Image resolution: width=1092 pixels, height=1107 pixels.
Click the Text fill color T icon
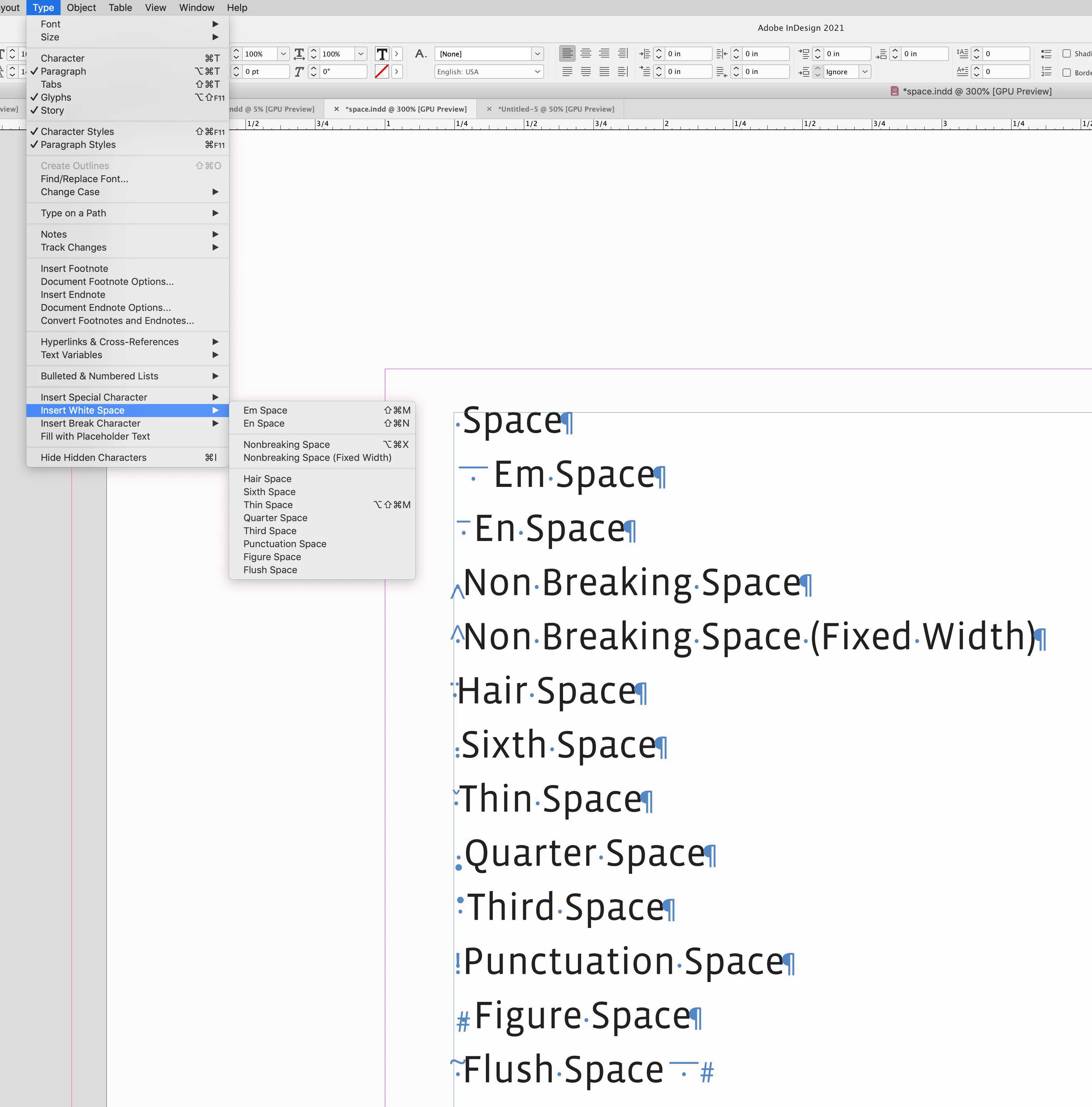tap(381, 54)
